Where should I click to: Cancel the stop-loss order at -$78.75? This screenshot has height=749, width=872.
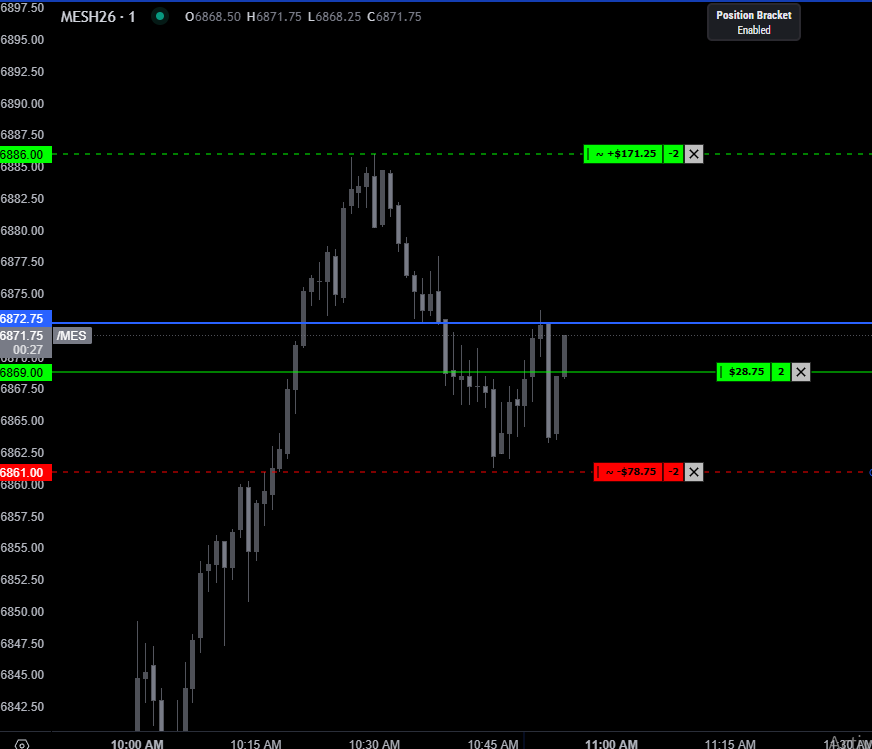(693, 472)
